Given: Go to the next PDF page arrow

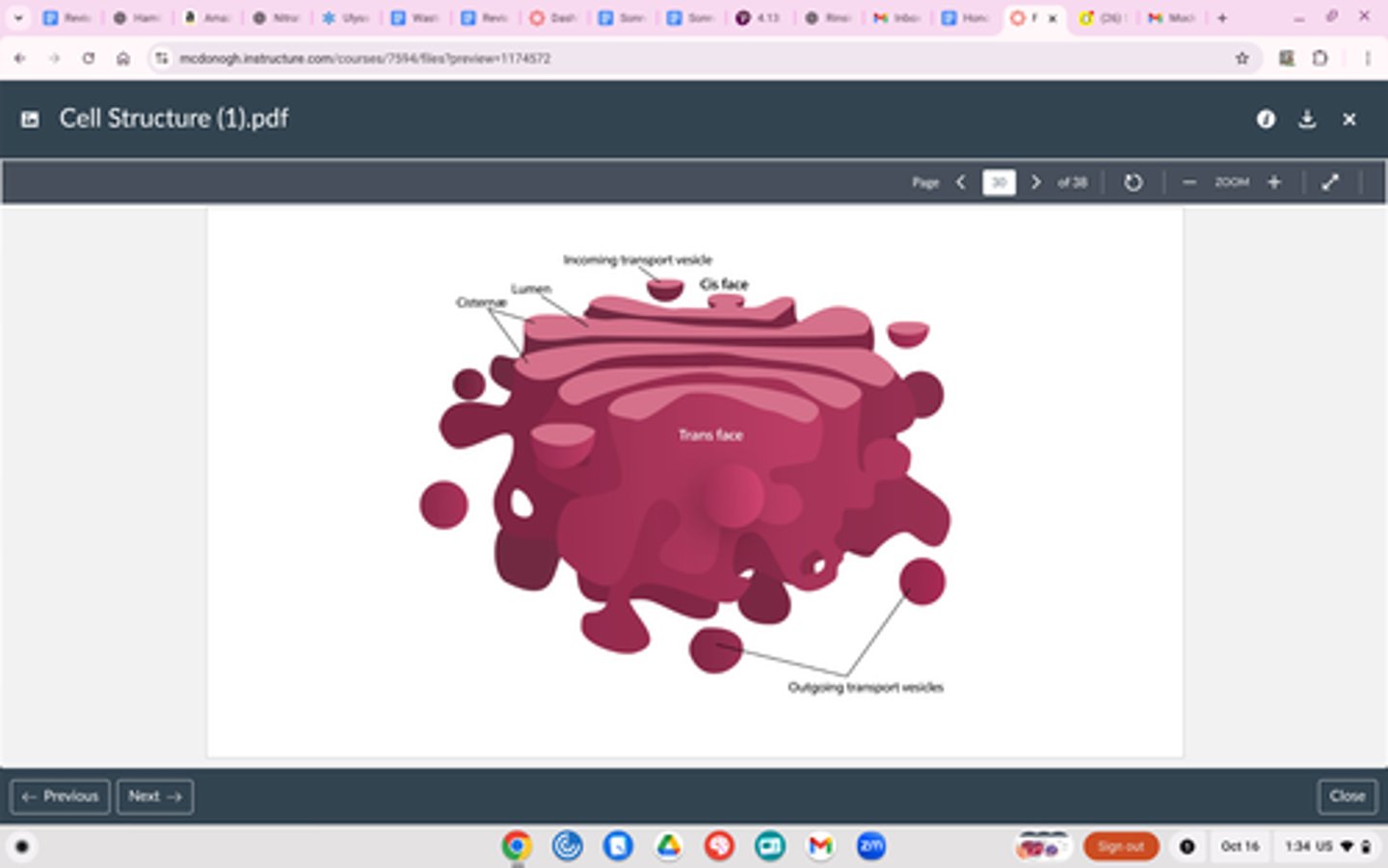Looking at the screenshot, I should (x=1036, y=182).
